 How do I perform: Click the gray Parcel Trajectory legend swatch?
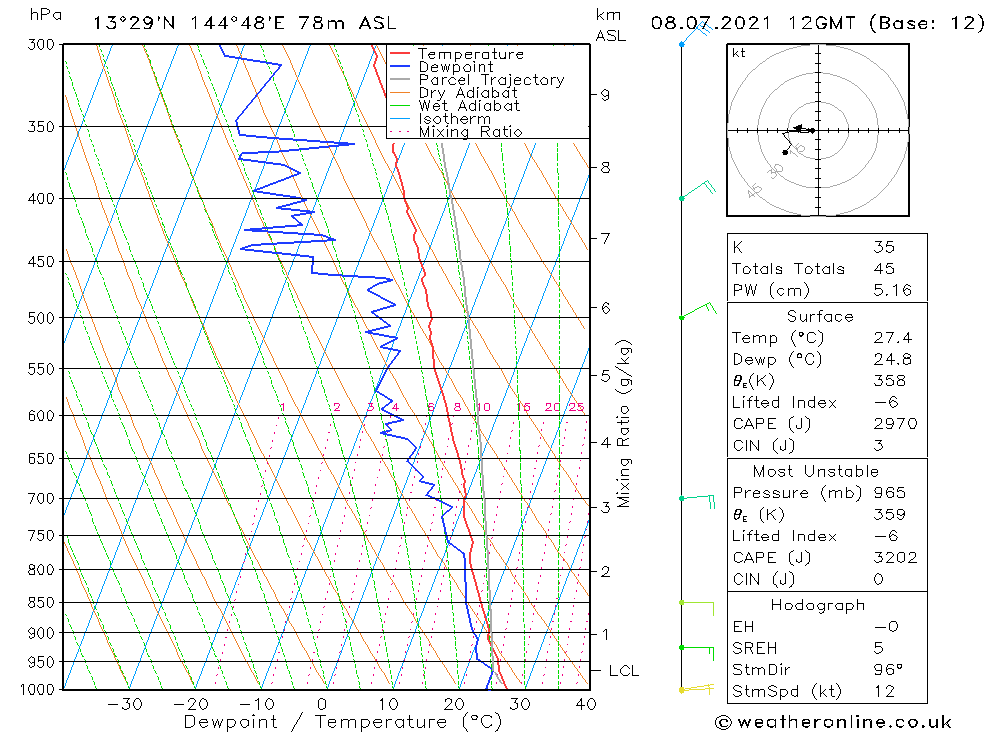[x=399, y=80]
